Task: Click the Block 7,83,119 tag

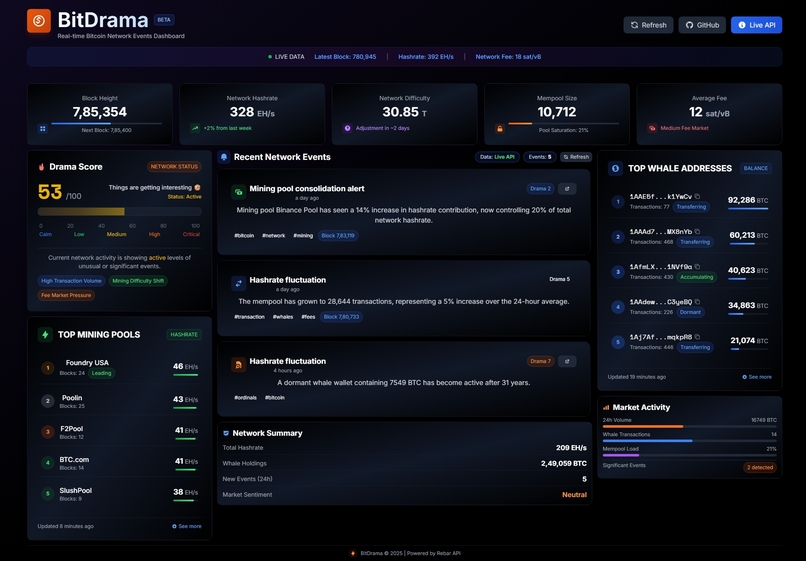Action: tap(338, 236)
